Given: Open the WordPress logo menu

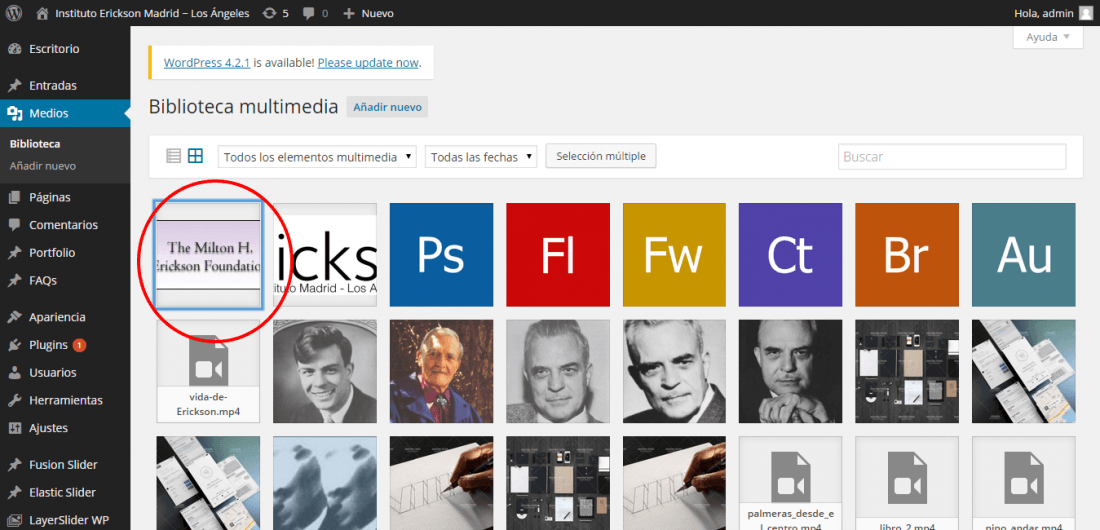Looking at the screenshot, I should [14, 13].
